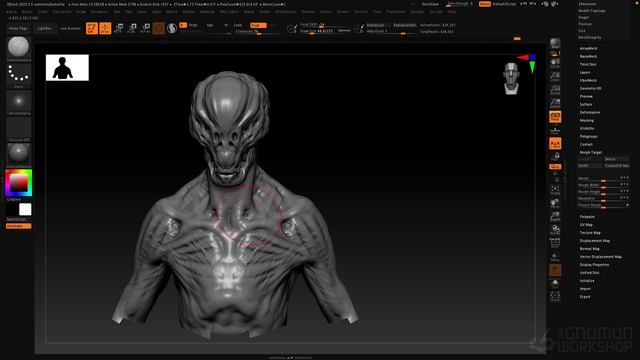Open the Zplugin menu

tap(417, 12)
